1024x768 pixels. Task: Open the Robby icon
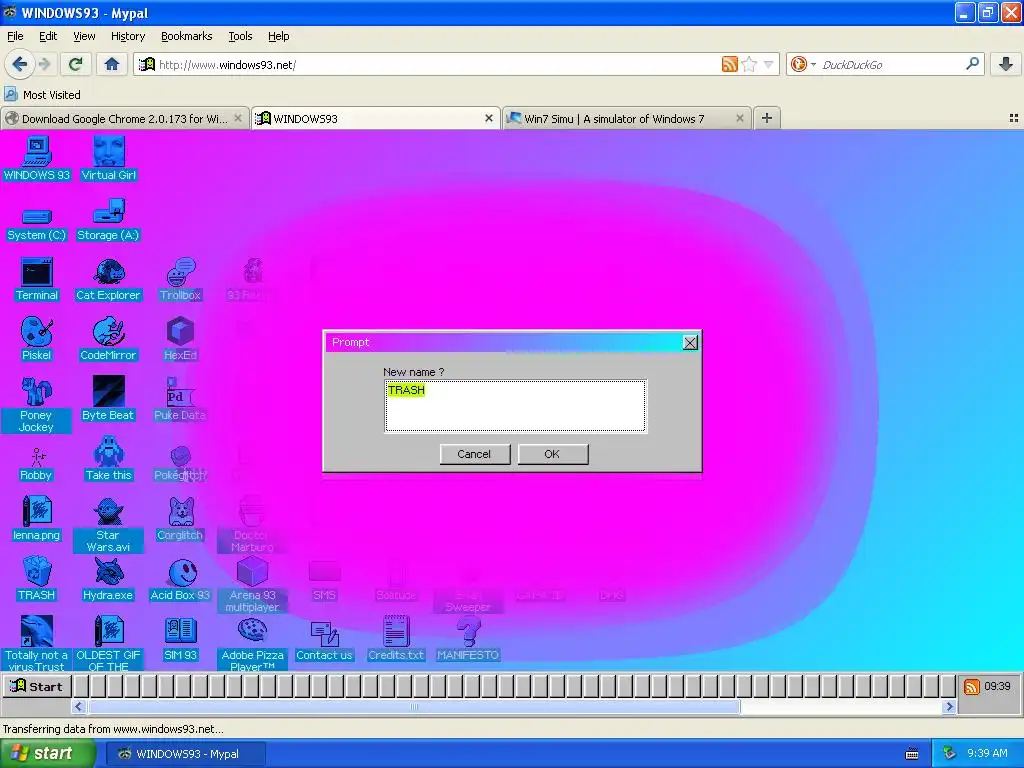pos(37,464)
